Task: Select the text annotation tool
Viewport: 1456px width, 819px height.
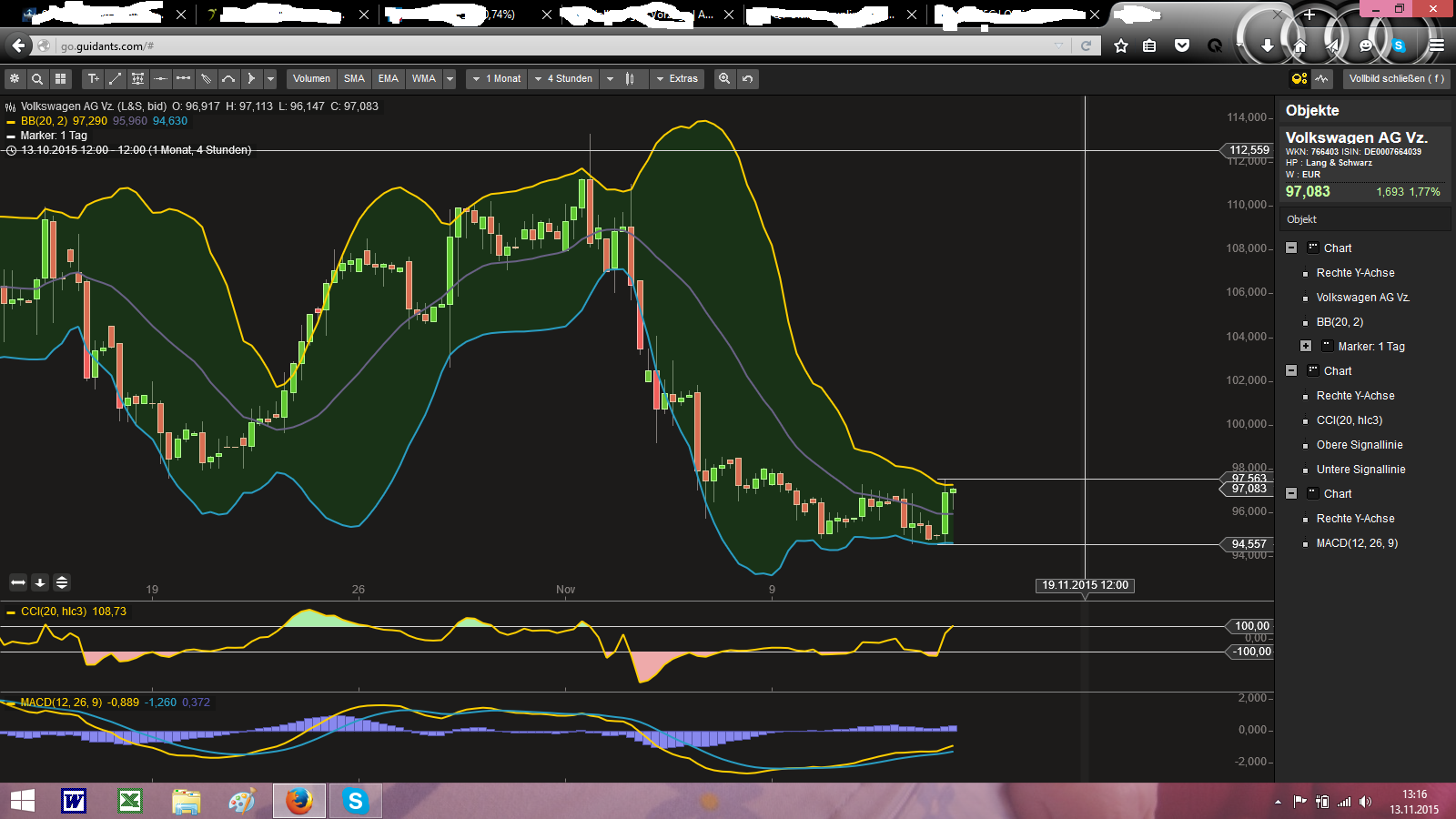Action: [x=93, y=79]
